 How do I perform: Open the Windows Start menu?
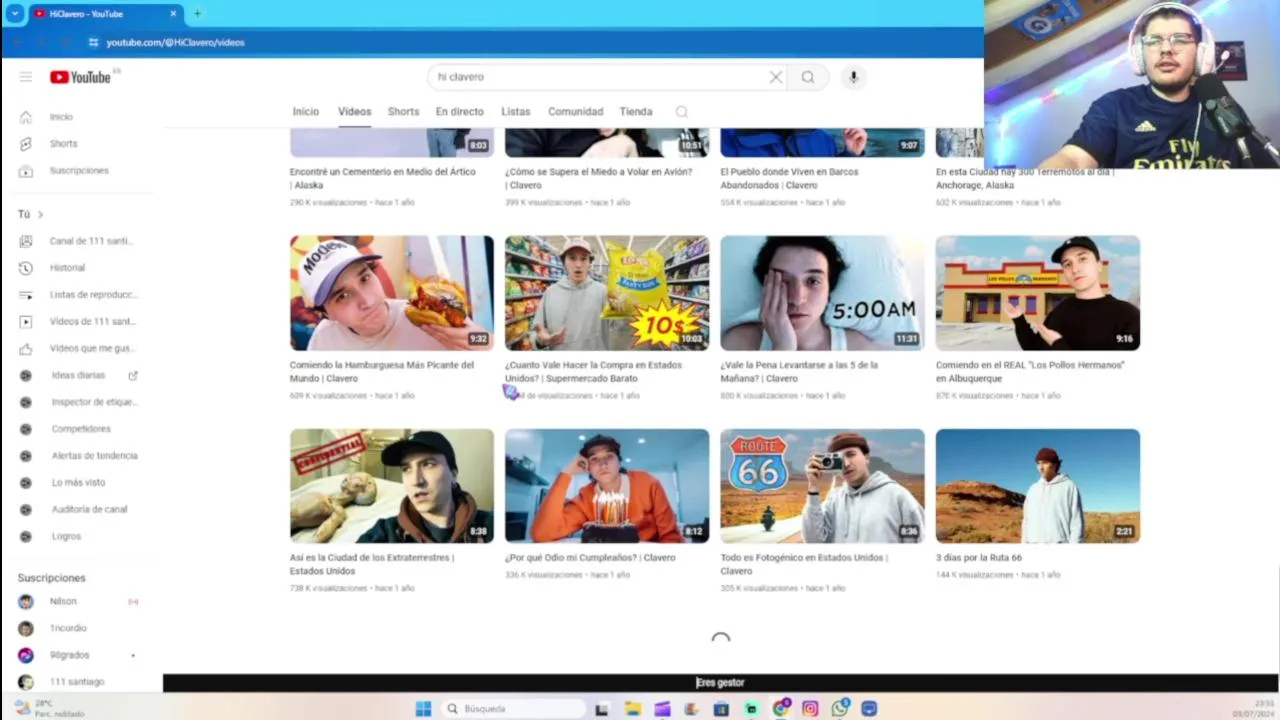click(x=423, y=708)
